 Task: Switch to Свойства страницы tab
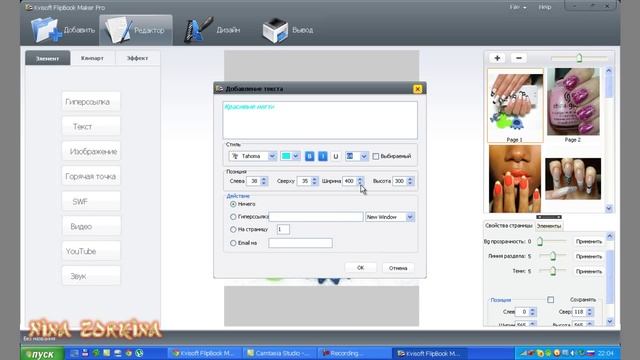point(509,226)
